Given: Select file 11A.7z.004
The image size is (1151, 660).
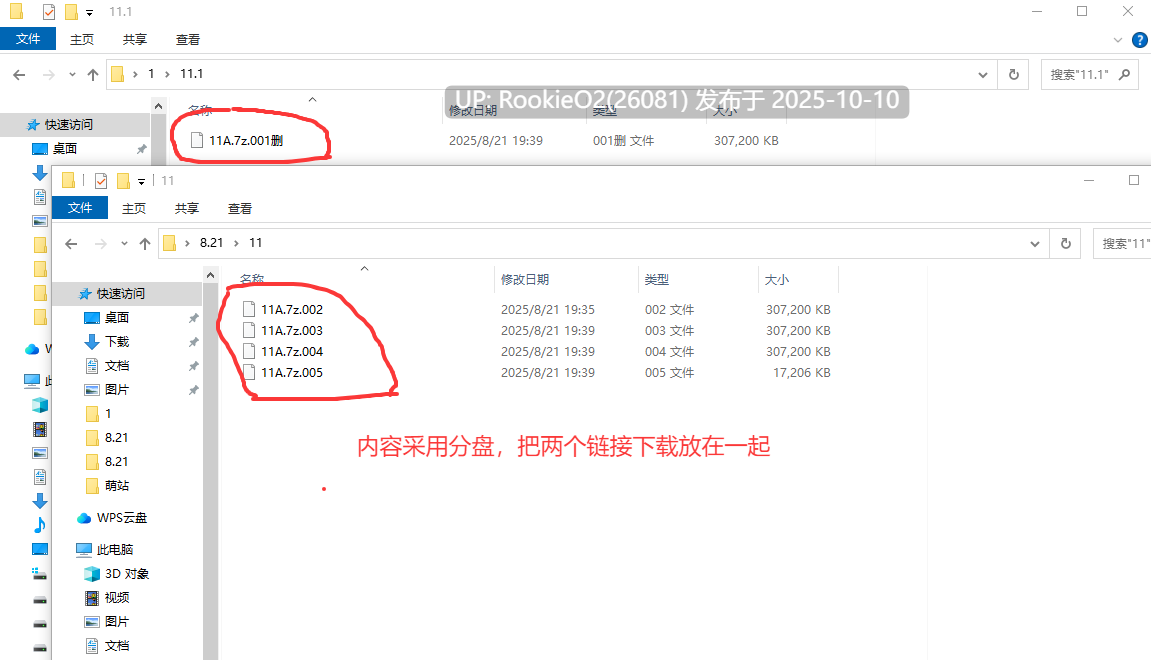Looking at the screenshot, I should pyautogui.click(x=291, y=352).
